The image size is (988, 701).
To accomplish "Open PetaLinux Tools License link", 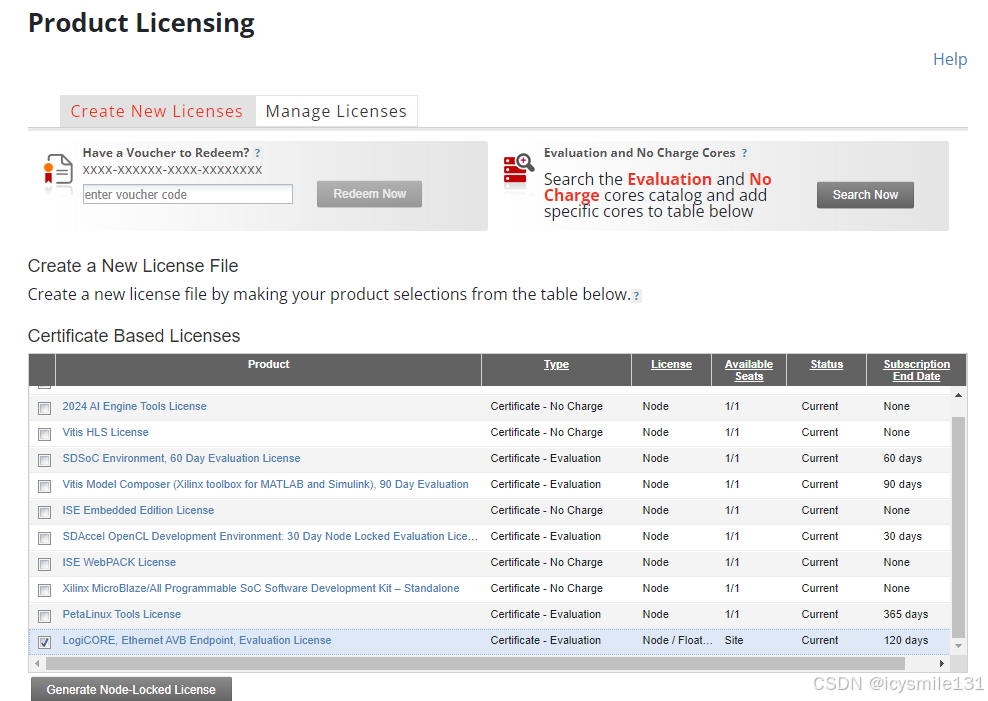I will coord(122,614).
